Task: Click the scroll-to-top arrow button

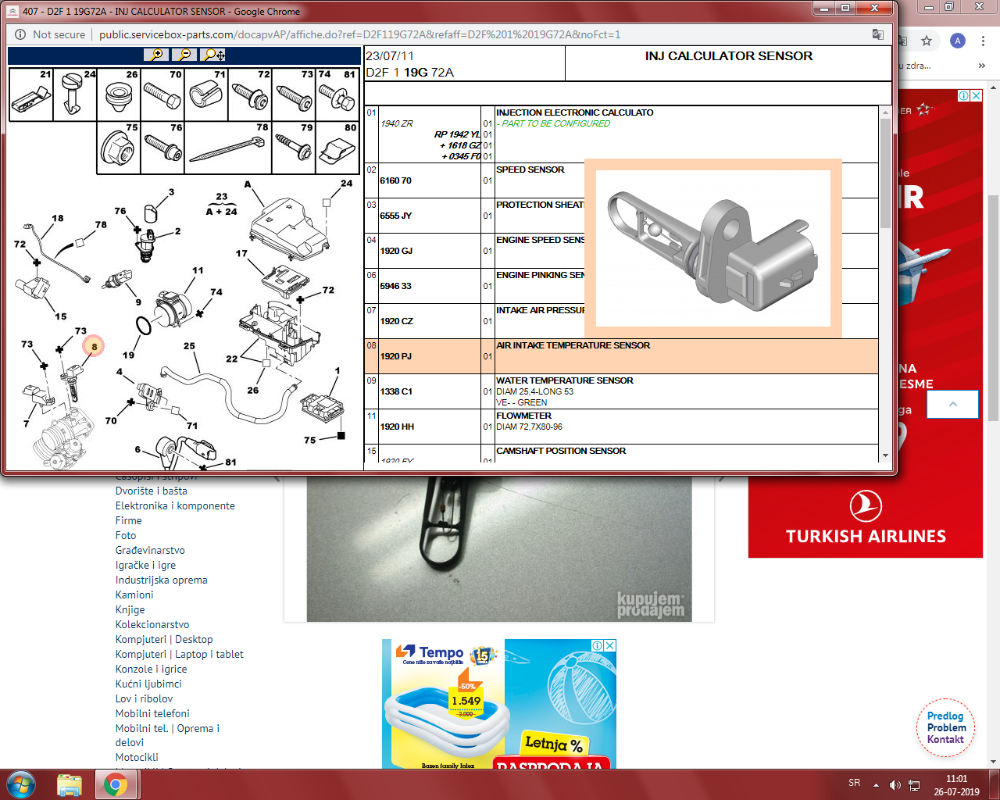Action: pyautogui.click(x=951, y=404)
